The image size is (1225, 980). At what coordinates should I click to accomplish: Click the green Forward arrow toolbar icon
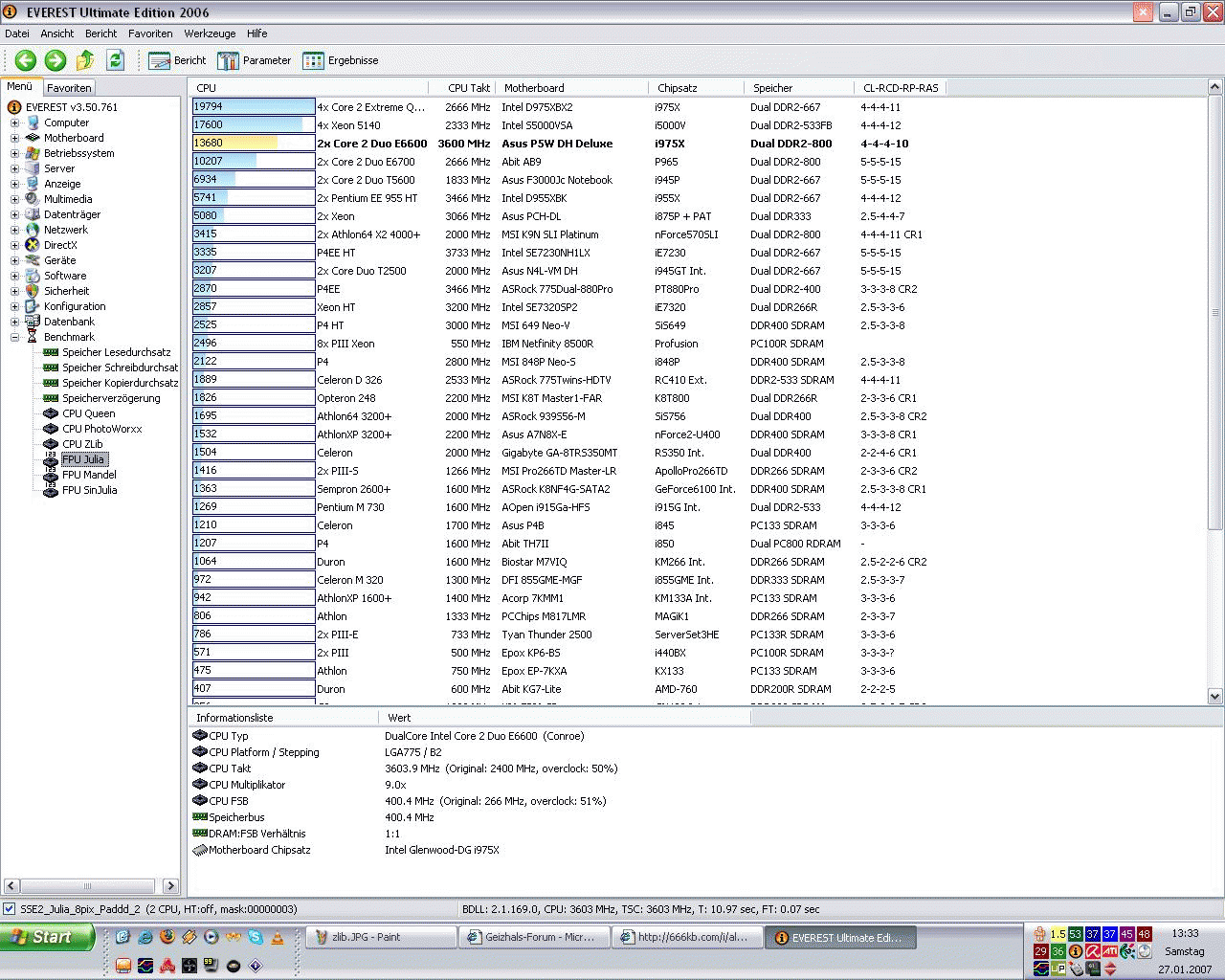click(x=56, y=60)
